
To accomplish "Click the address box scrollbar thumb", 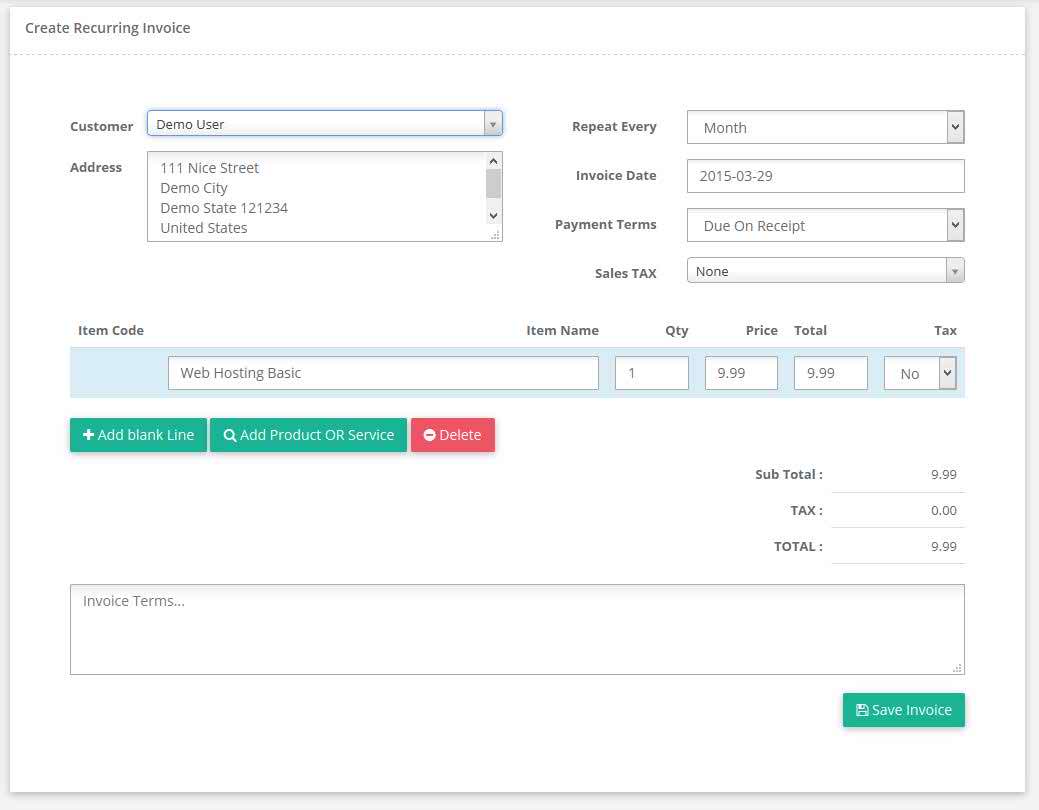I will tap(493, 184).
